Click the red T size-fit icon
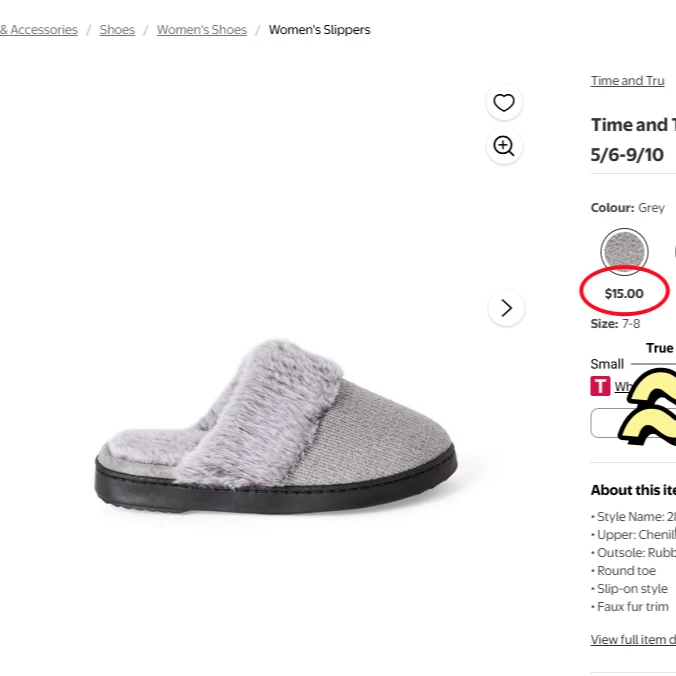The height and width of the screenshot is (676, 676). 600,386
